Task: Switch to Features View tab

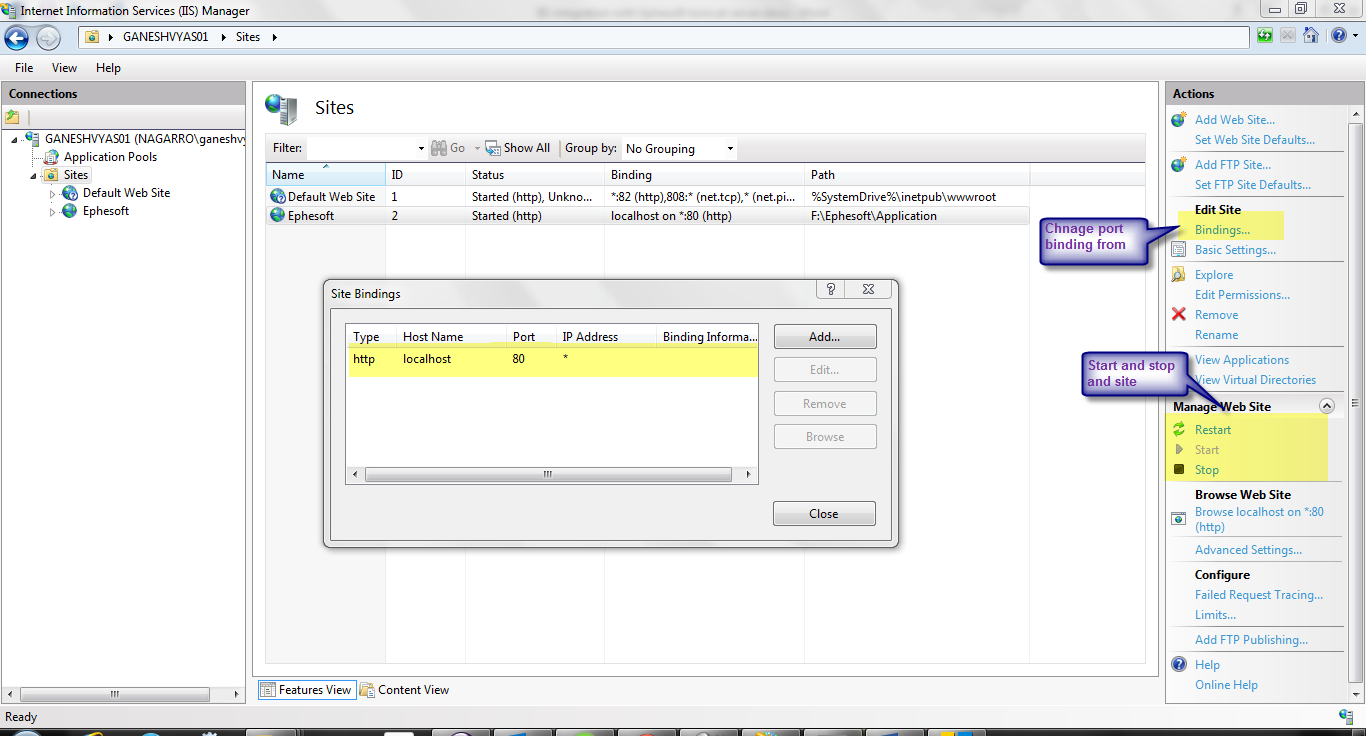Action: [307, 690]
